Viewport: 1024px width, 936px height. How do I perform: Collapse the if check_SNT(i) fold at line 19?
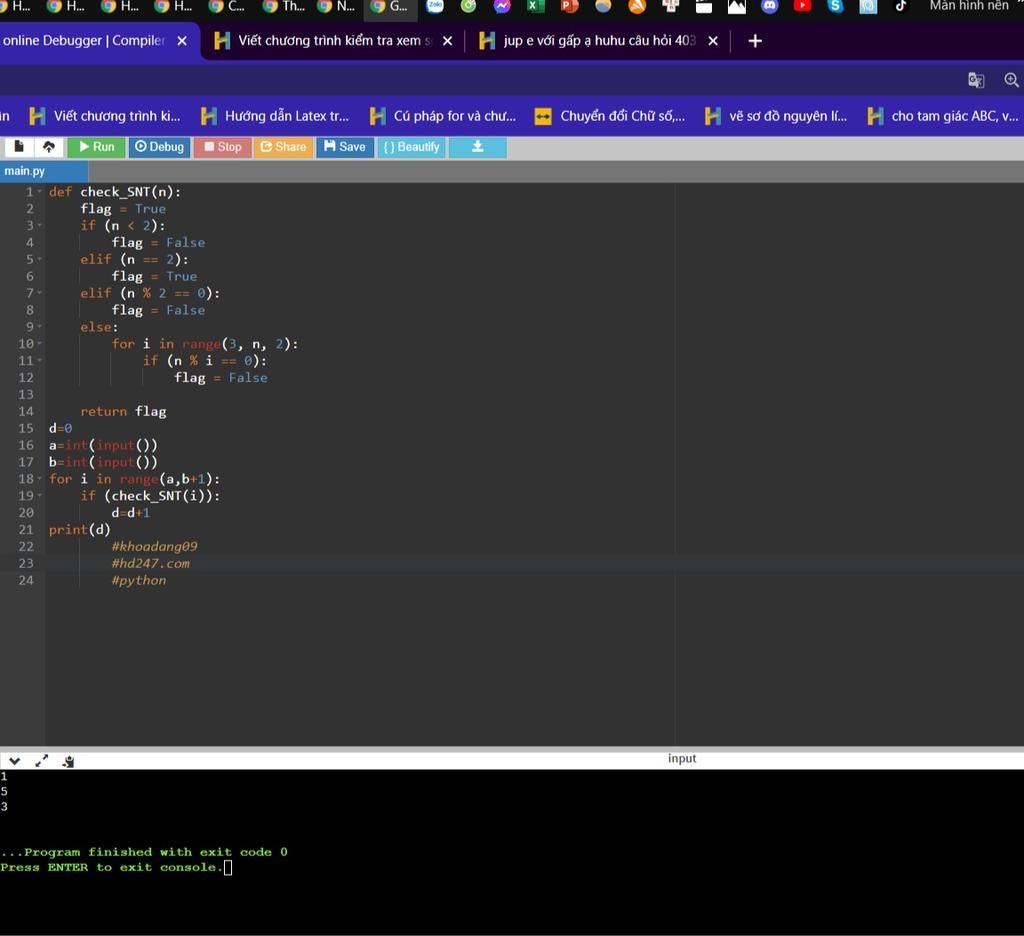click(39, 496)
